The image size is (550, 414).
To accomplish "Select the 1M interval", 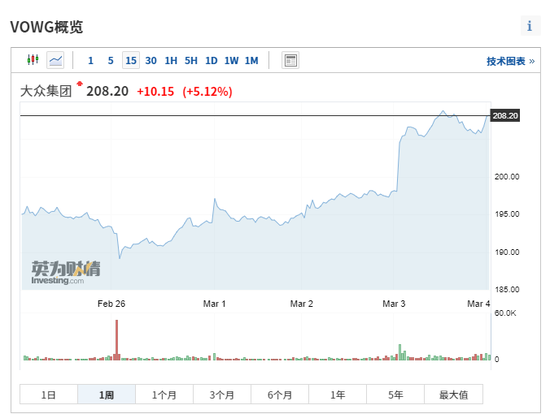I will pyautogui.click(x=251, y=61).
